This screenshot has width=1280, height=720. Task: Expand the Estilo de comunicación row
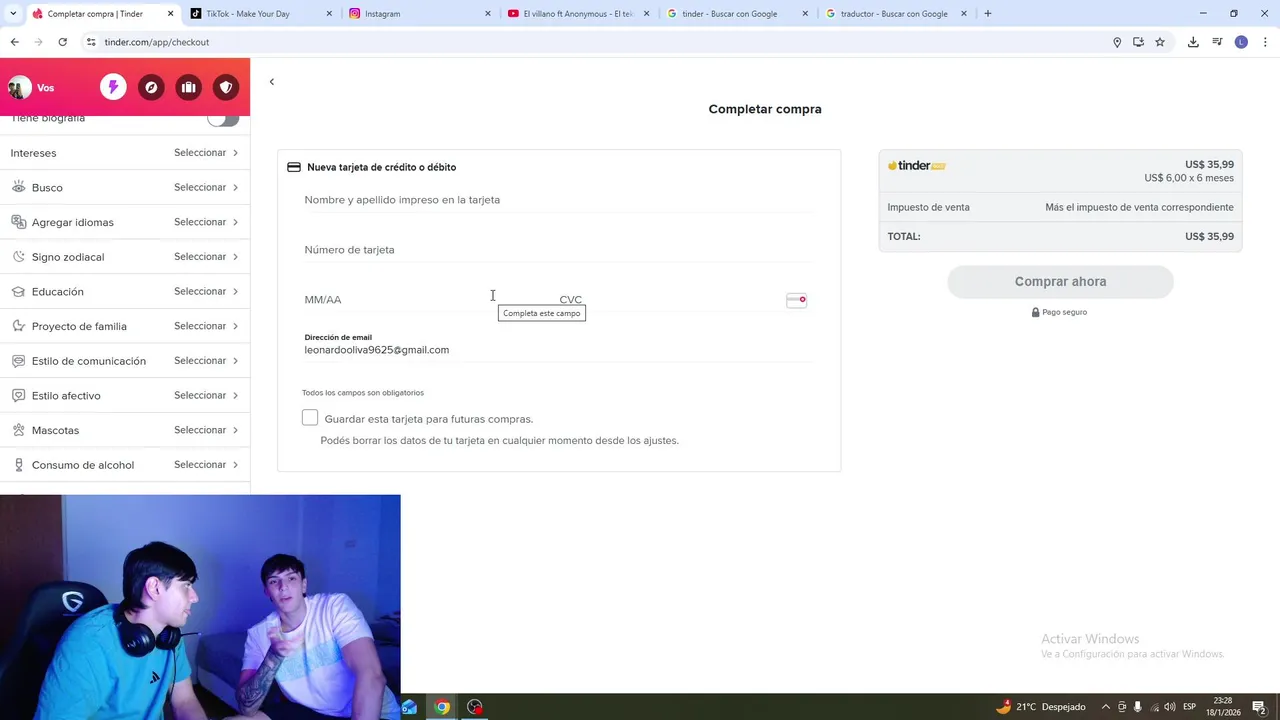pyautogui.click(x=125, y=361)
